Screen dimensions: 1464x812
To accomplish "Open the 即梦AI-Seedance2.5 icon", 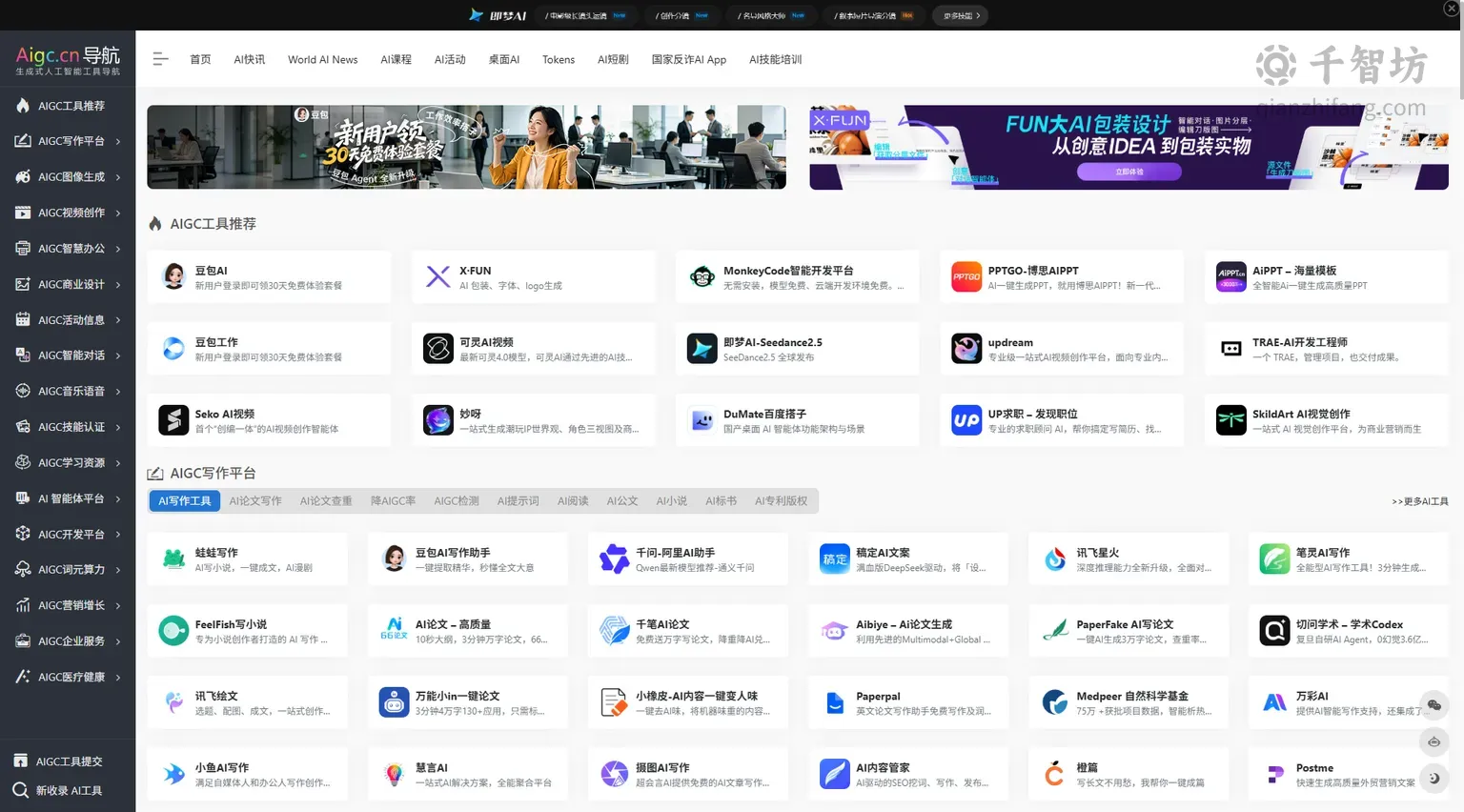I will [702, 349].
